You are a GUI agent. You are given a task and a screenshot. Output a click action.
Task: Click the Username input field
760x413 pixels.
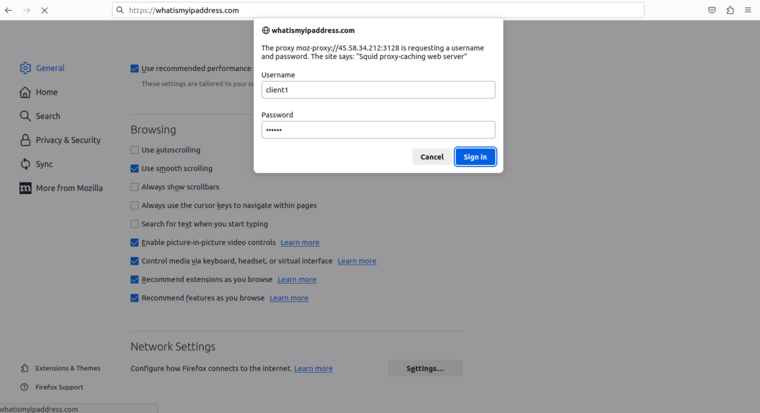(x=378, y=90)
